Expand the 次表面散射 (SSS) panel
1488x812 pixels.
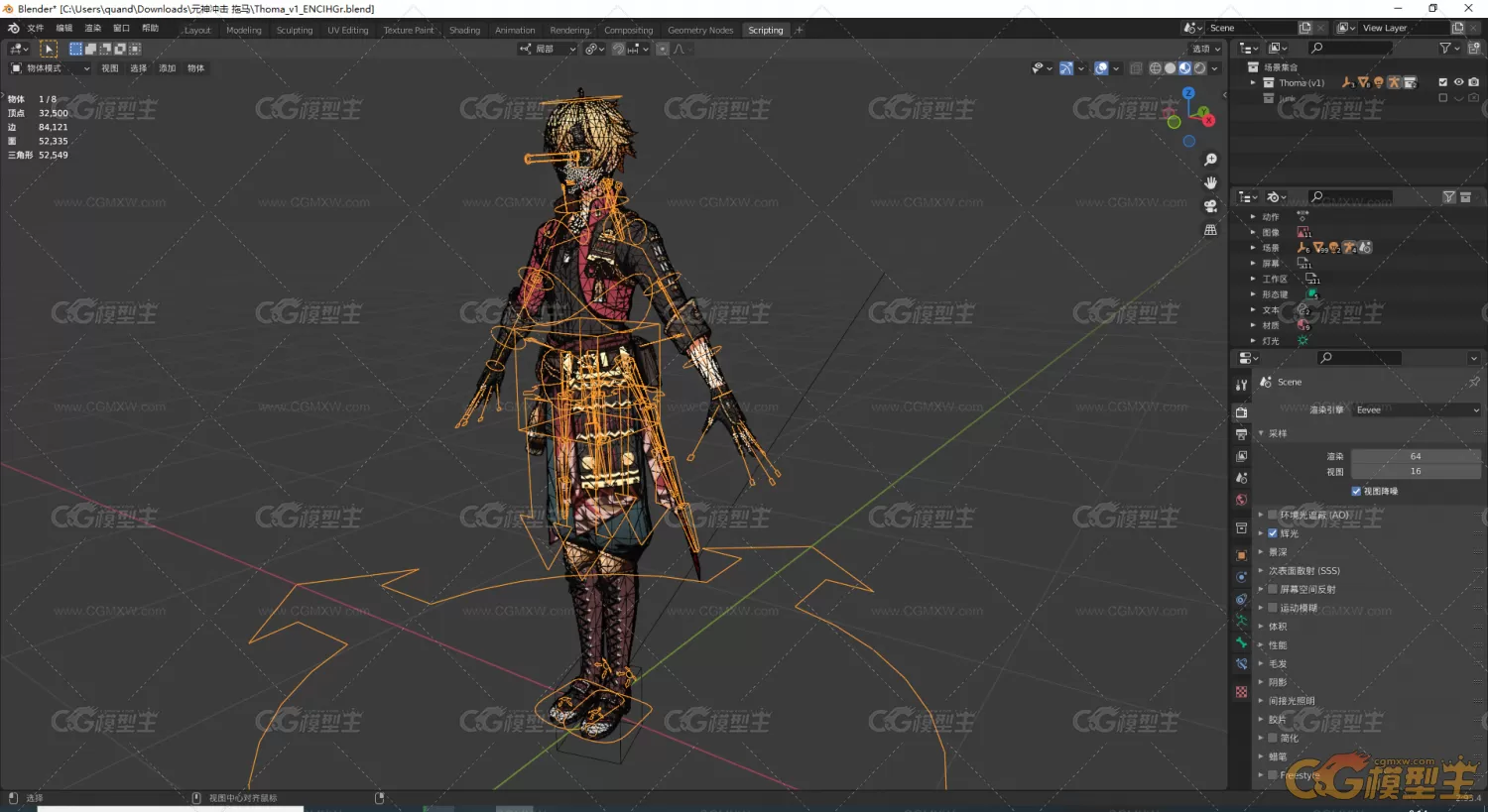(1261, 571)
